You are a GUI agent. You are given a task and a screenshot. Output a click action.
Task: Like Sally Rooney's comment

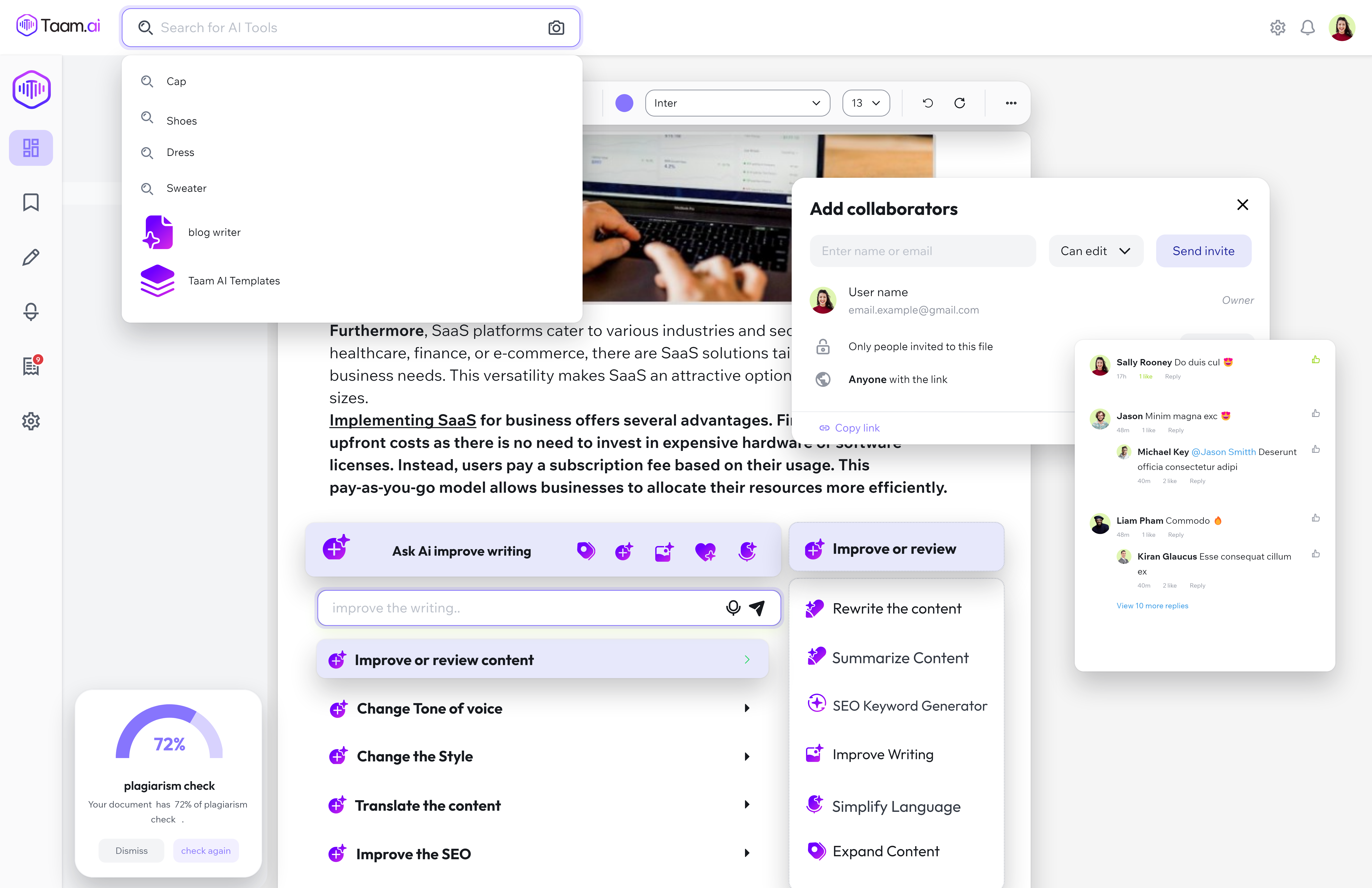click(1315, 360)
